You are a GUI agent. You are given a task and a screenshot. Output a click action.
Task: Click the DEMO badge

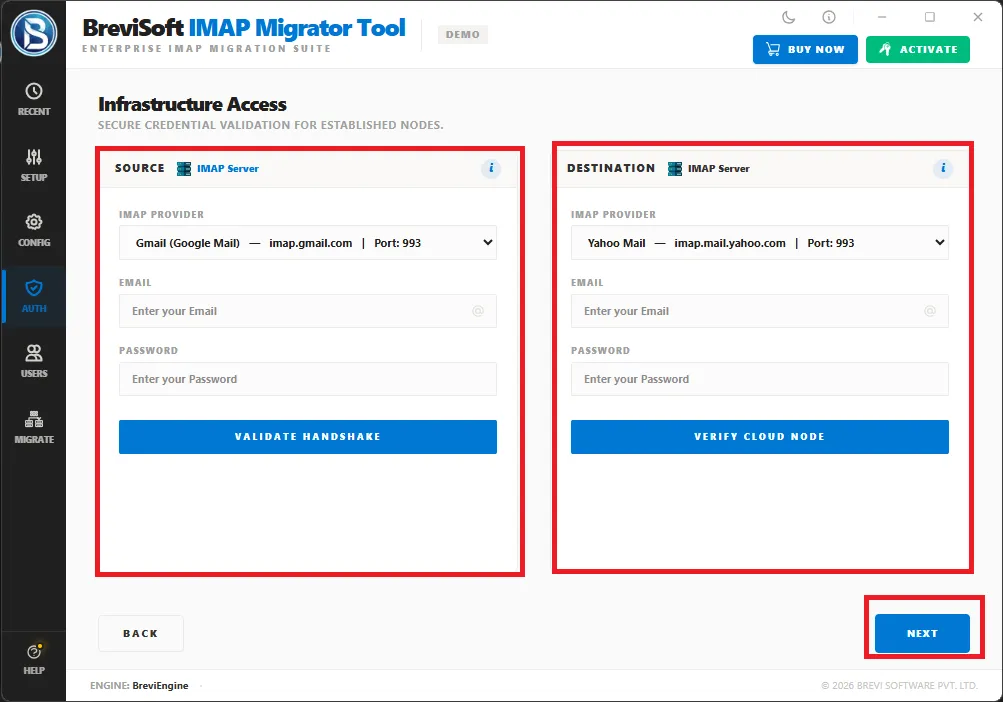(462, 35)
